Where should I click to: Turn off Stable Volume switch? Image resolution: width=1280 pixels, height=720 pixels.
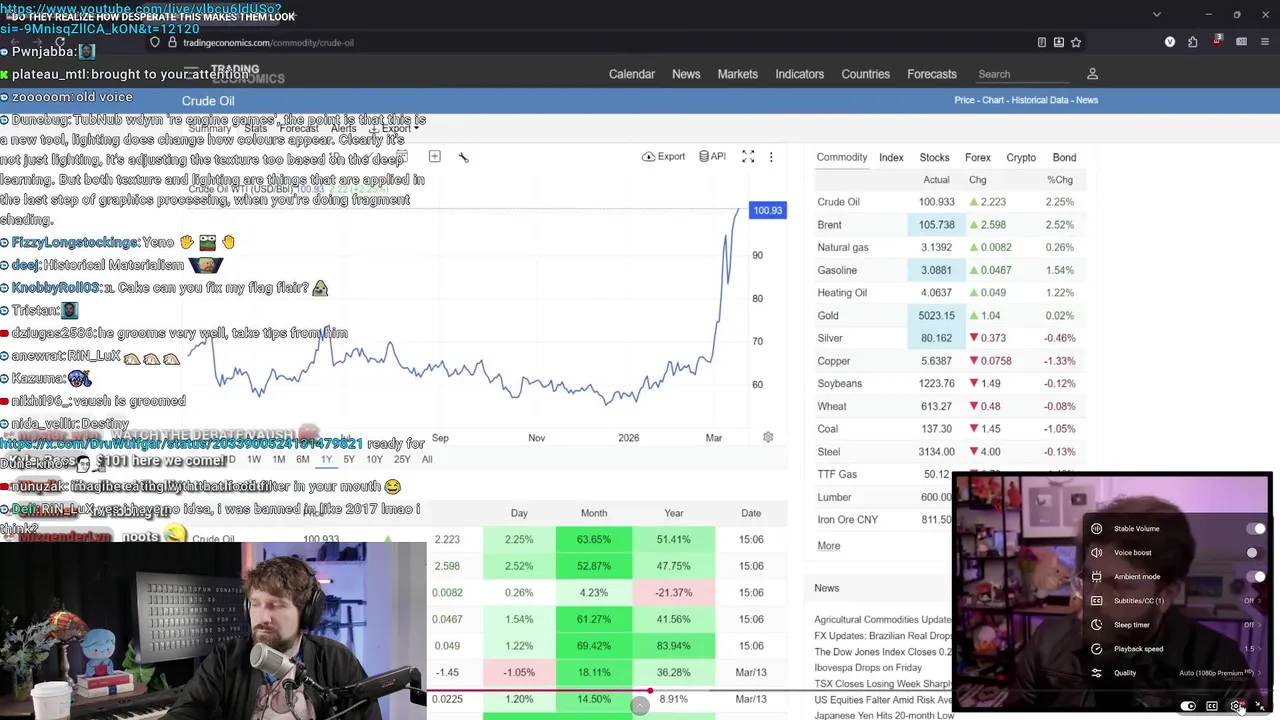(1256, 529)
